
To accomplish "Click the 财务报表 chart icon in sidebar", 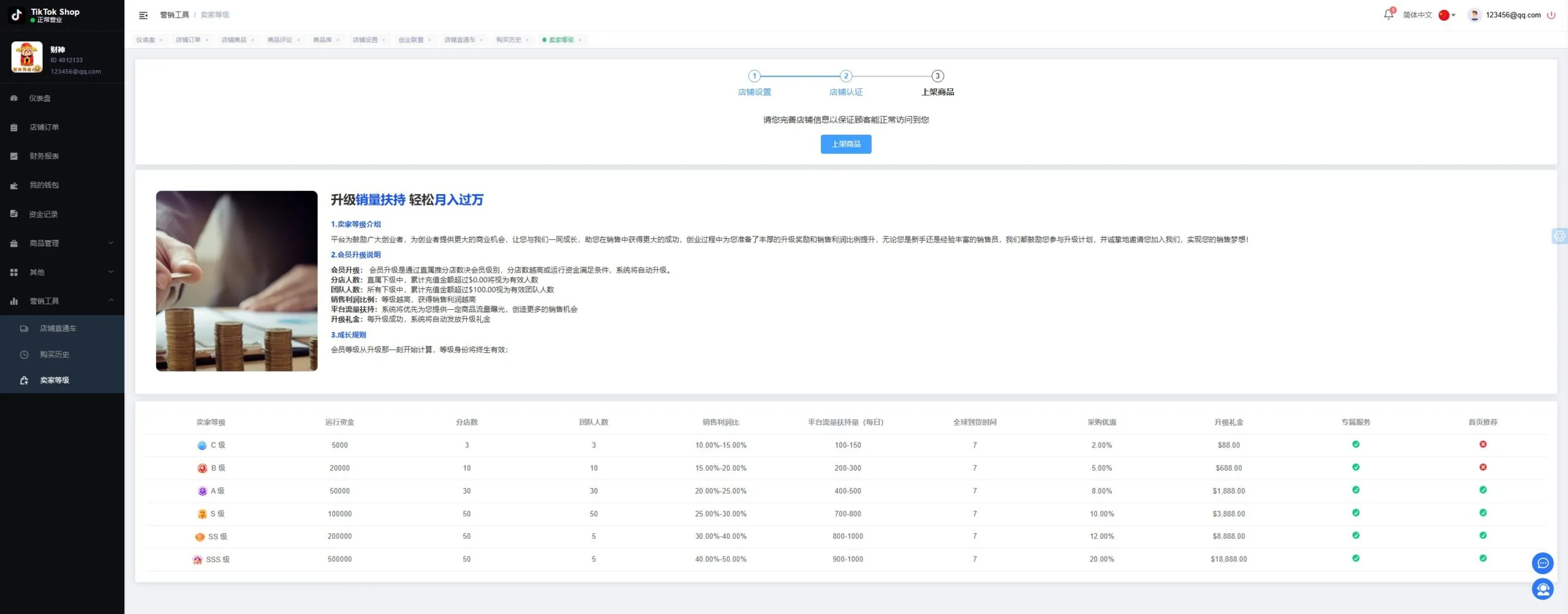I will coord(14,156).
